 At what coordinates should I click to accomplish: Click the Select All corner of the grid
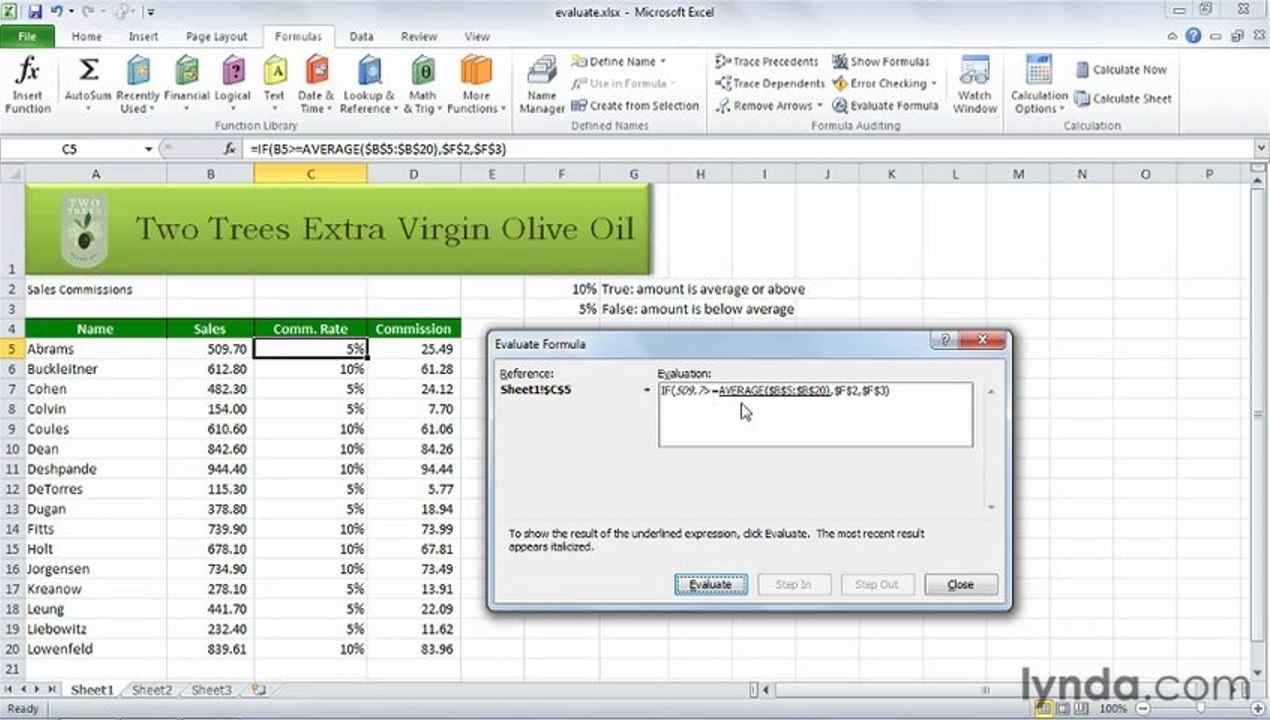(12, 174)
